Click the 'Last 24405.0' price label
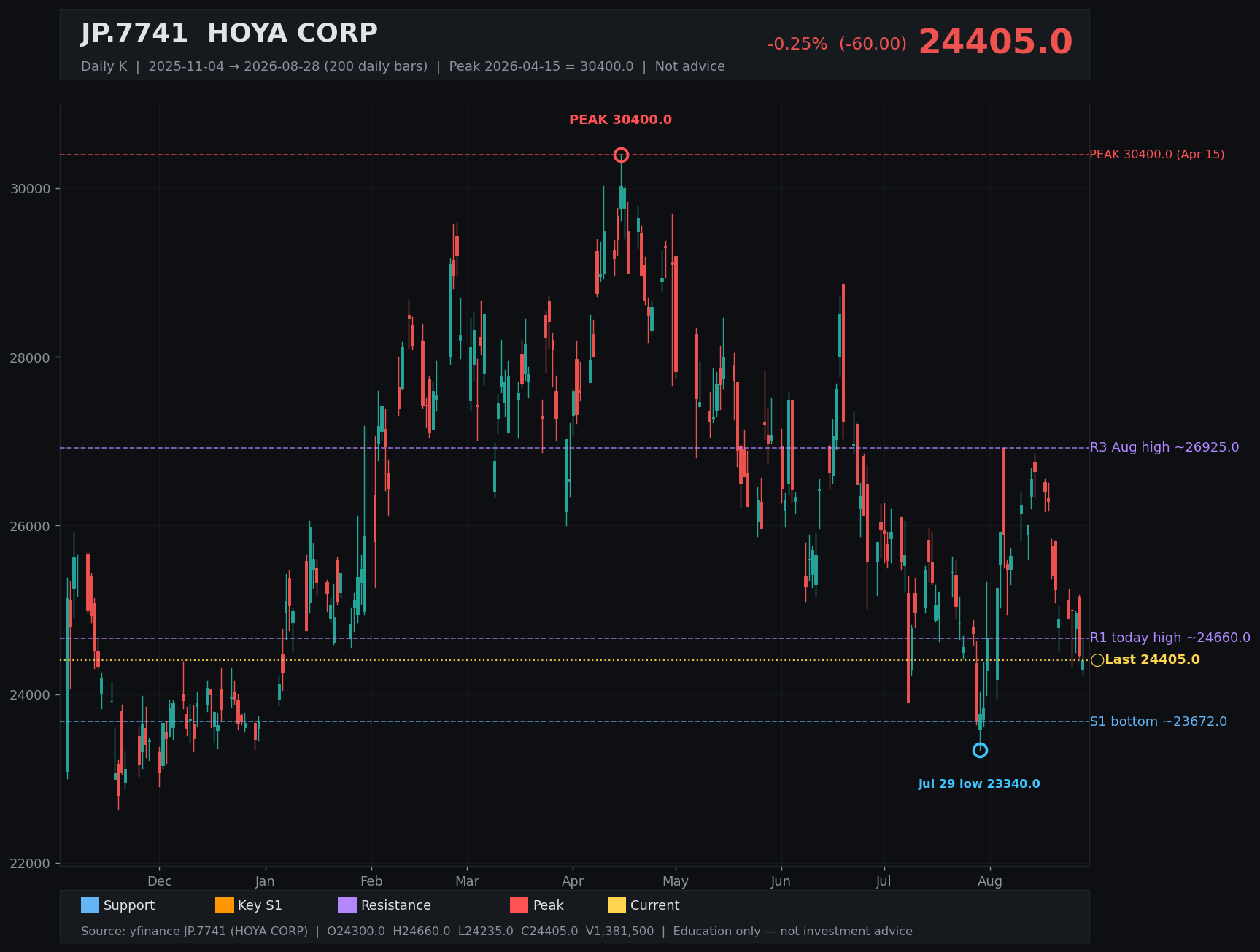This screenshot has height=952, width=1260. (1152, 659)
